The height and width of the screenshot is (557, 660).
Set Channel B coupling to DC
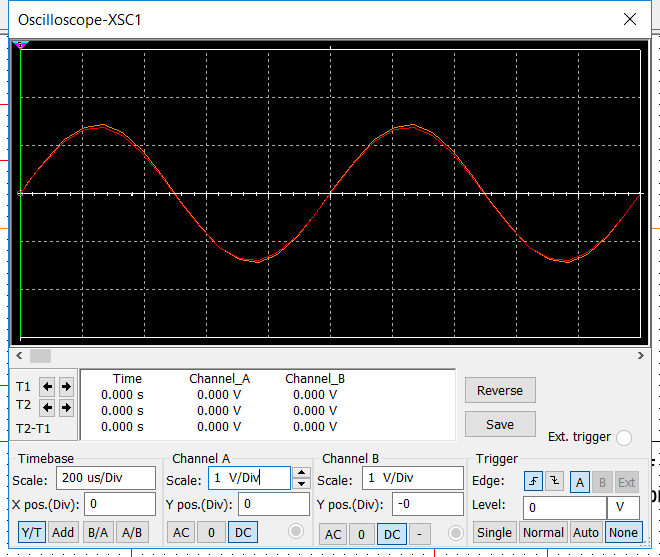click(391, 534)
